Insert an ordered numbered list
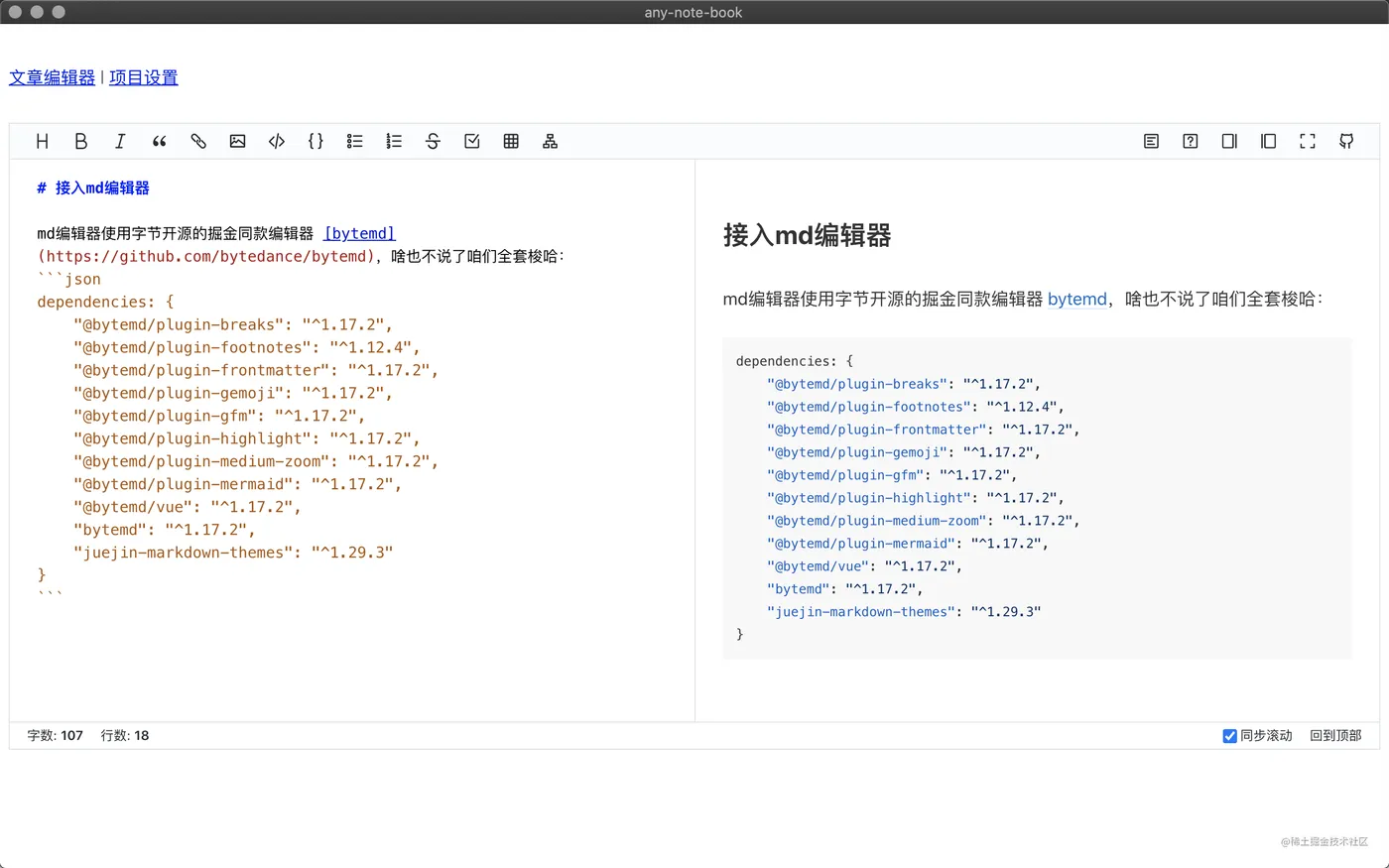 pos(394,141)
